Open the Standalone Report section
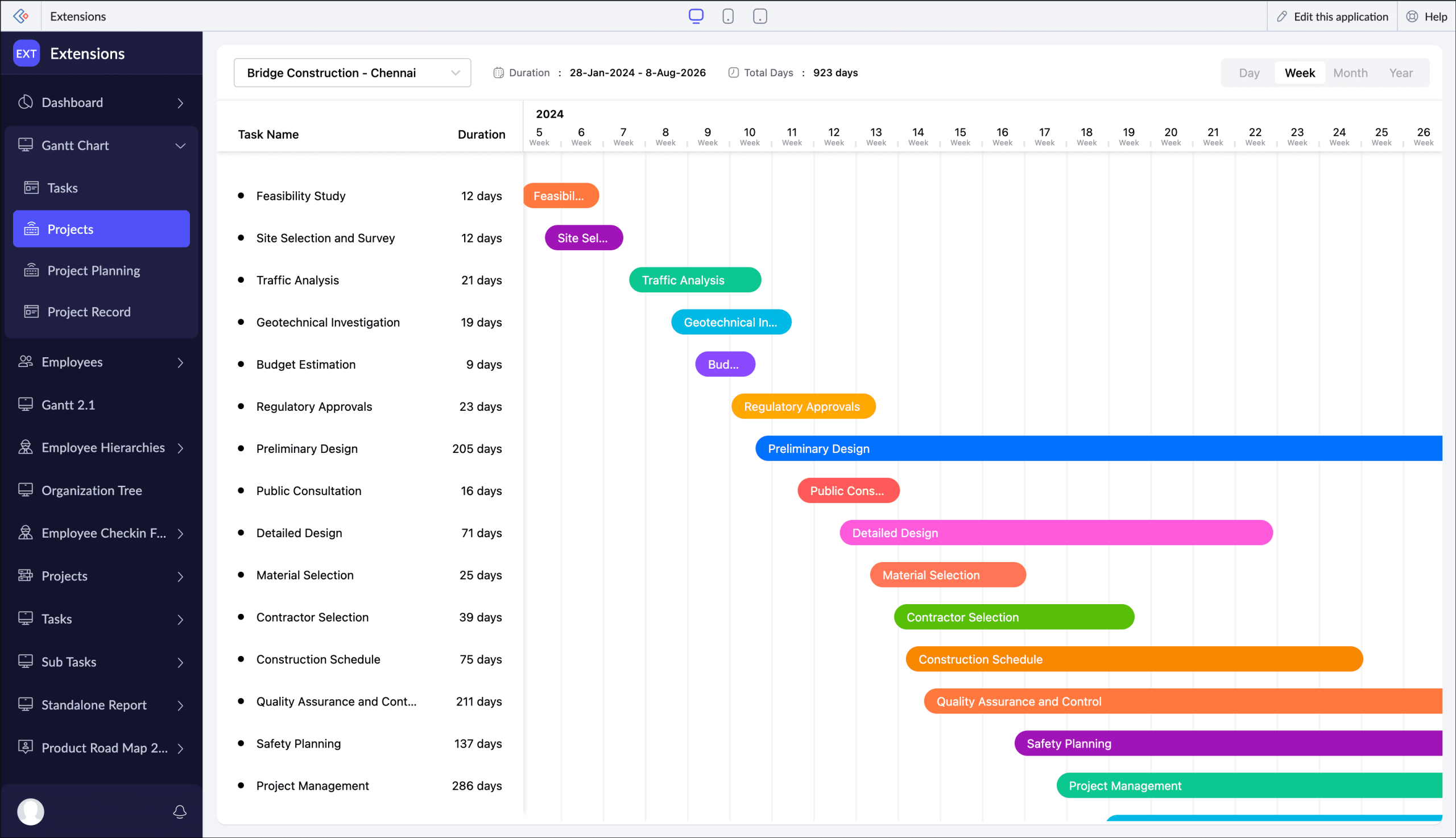 pyautogui.click(x=93, y=704)
